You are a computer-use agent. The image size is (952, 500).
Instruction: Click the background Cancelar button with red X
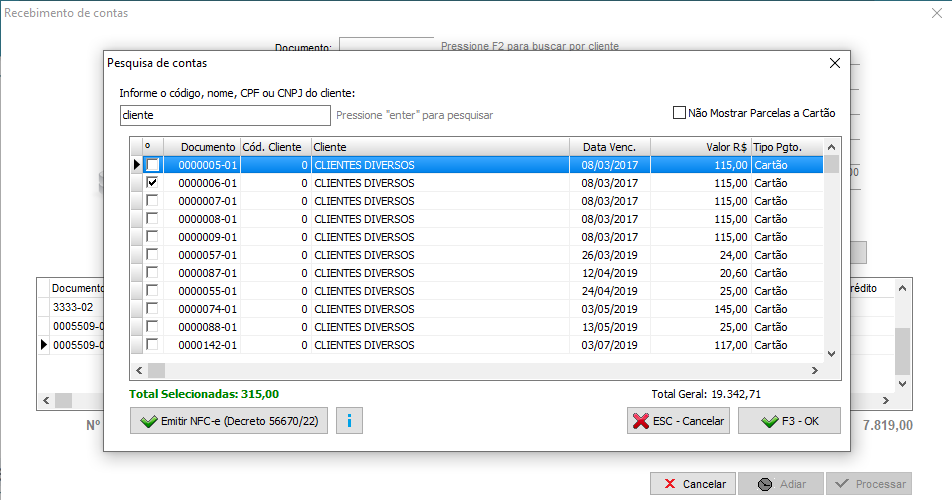click(693, 484)
